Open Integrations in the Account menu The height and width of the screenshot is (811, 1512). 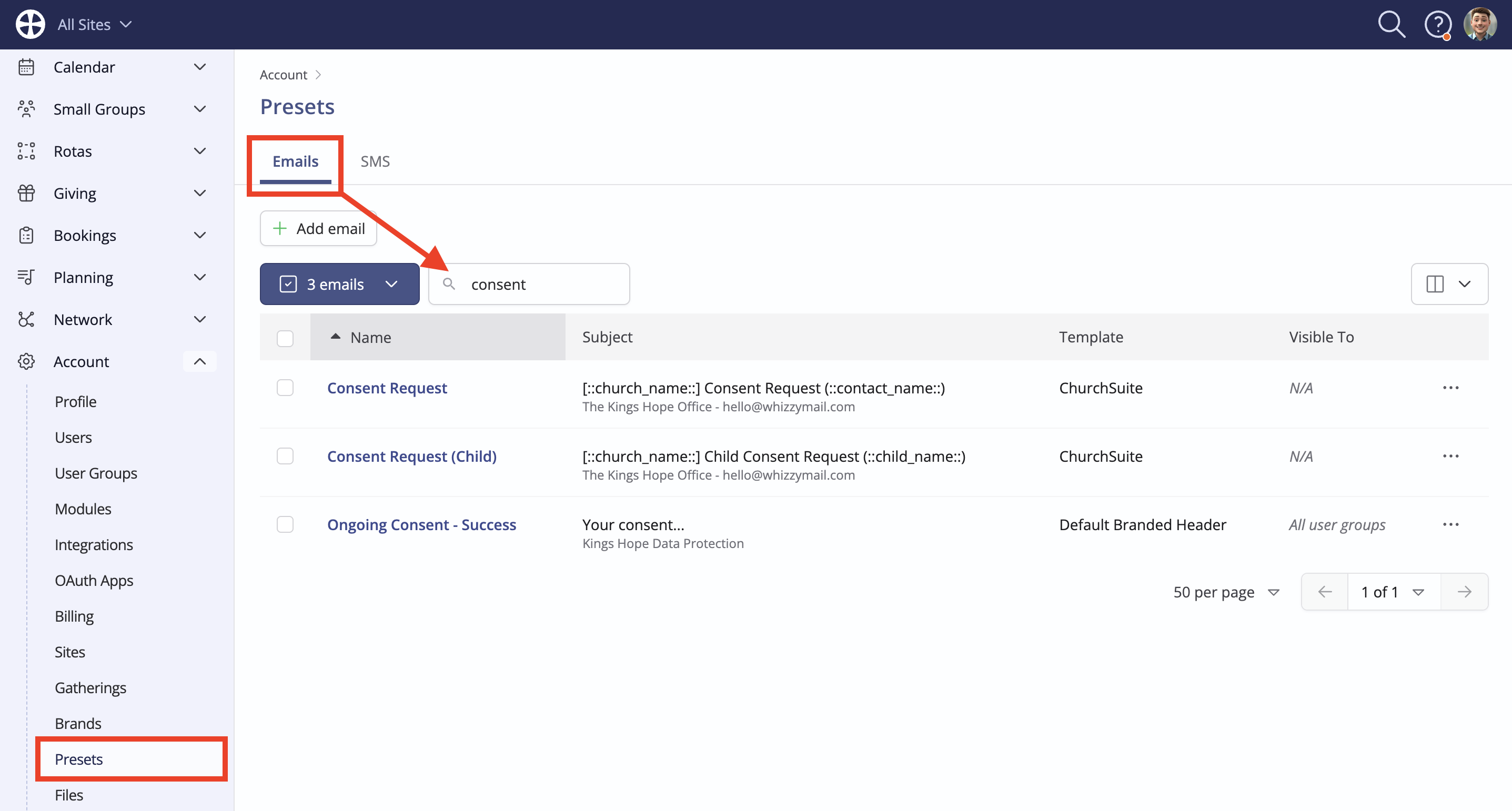click(94, 544)
